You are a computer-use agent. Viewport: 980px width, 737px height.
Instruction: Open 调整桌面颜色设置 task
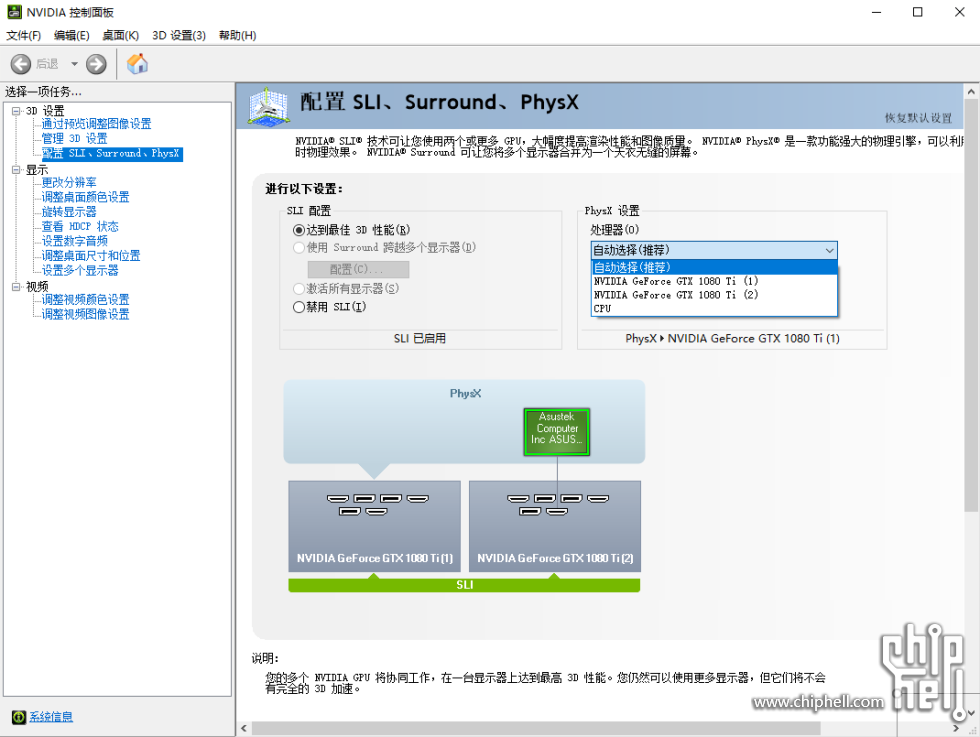coord(86,198)
